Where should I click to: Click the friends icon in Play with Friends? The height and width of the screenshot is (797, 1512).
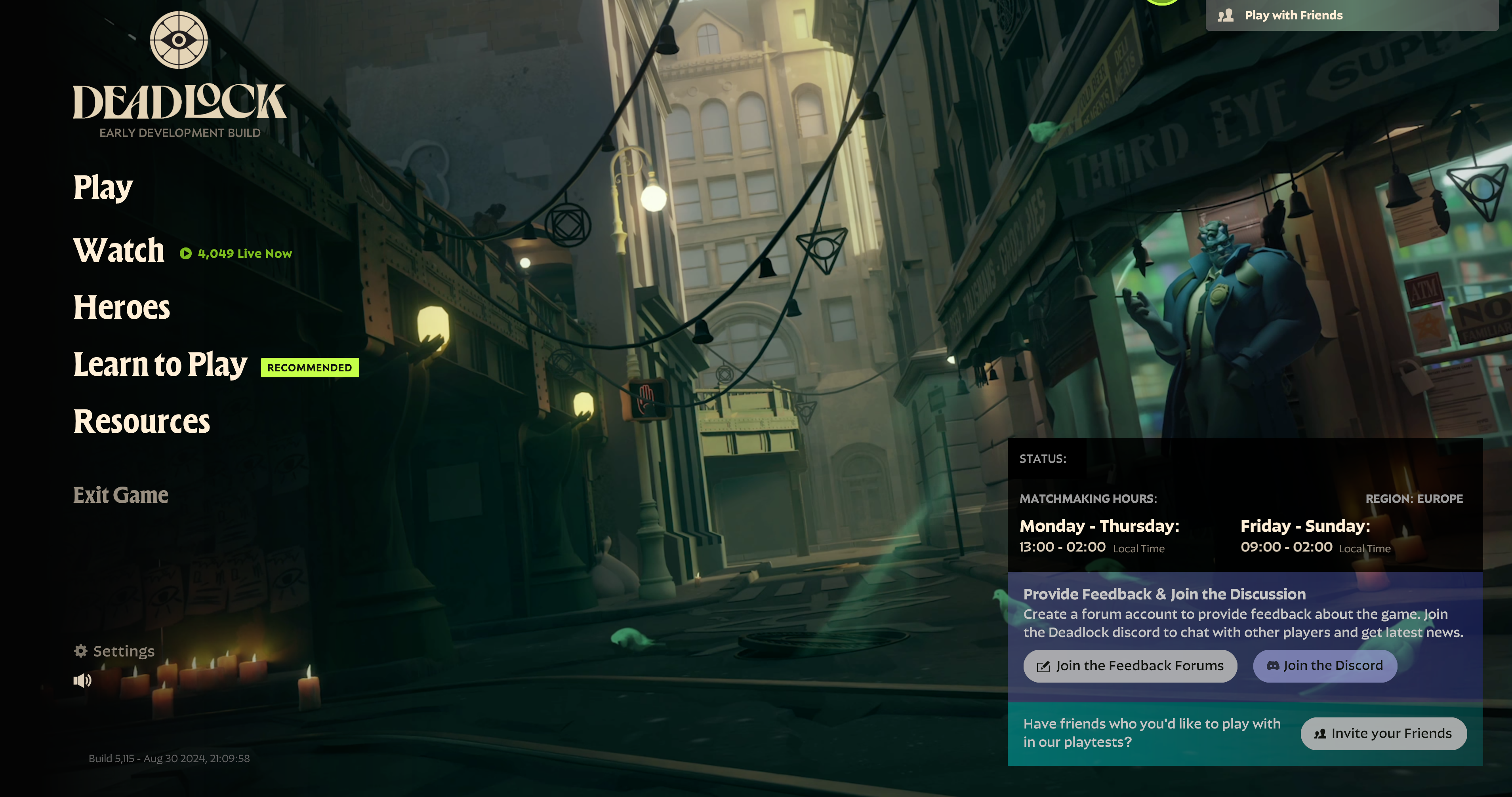coord(1226,15)
